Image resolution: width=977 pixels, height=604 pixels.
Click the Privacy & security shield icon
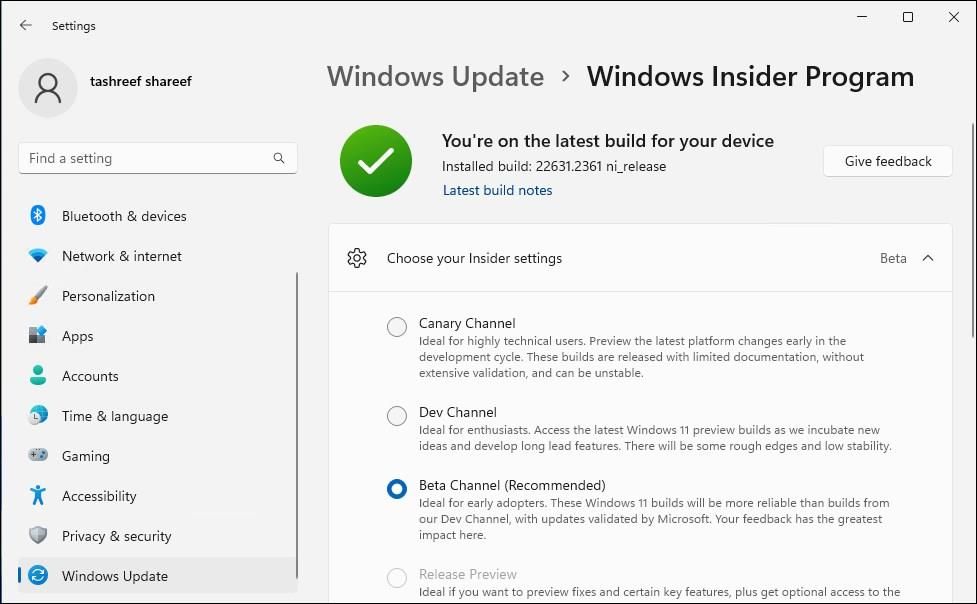pyautogui.click(x=37, y=536)
